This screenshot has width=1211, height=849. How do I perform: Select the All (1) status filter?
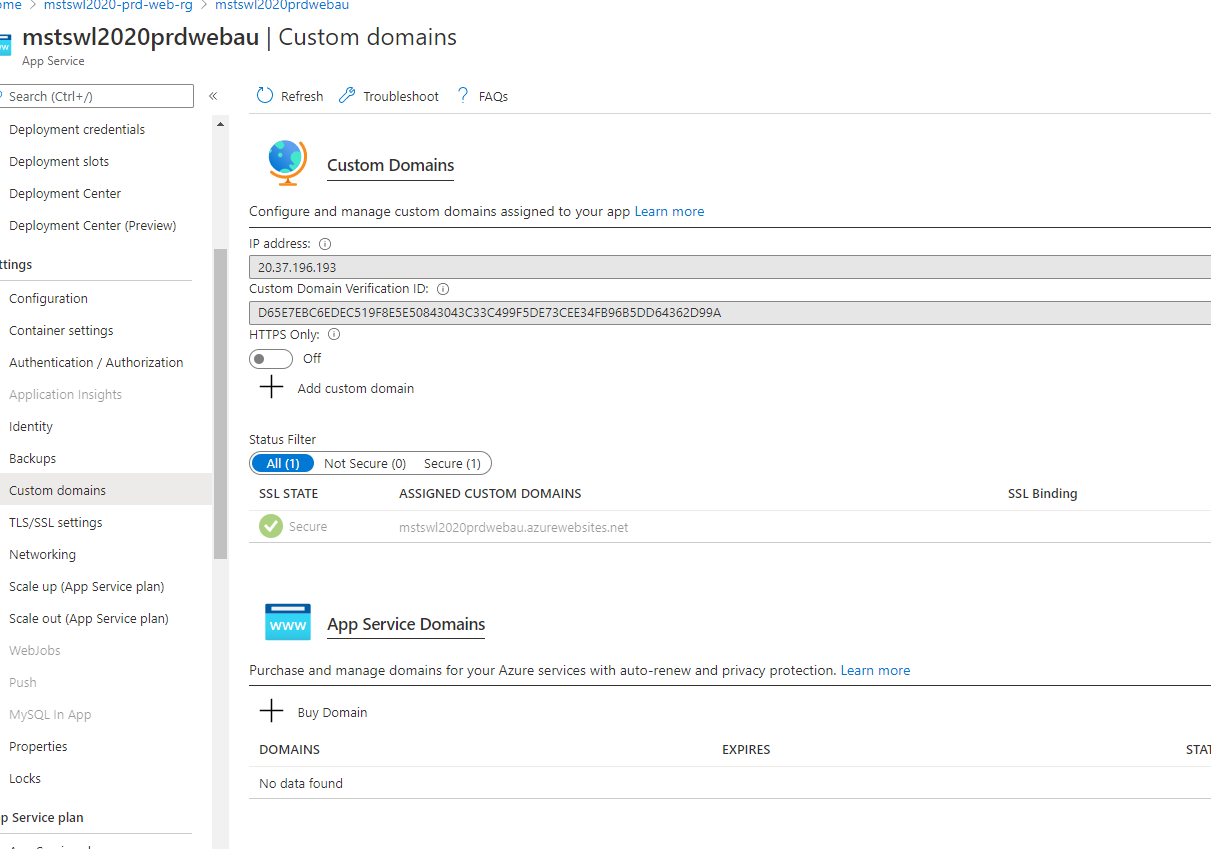point(283,463)
